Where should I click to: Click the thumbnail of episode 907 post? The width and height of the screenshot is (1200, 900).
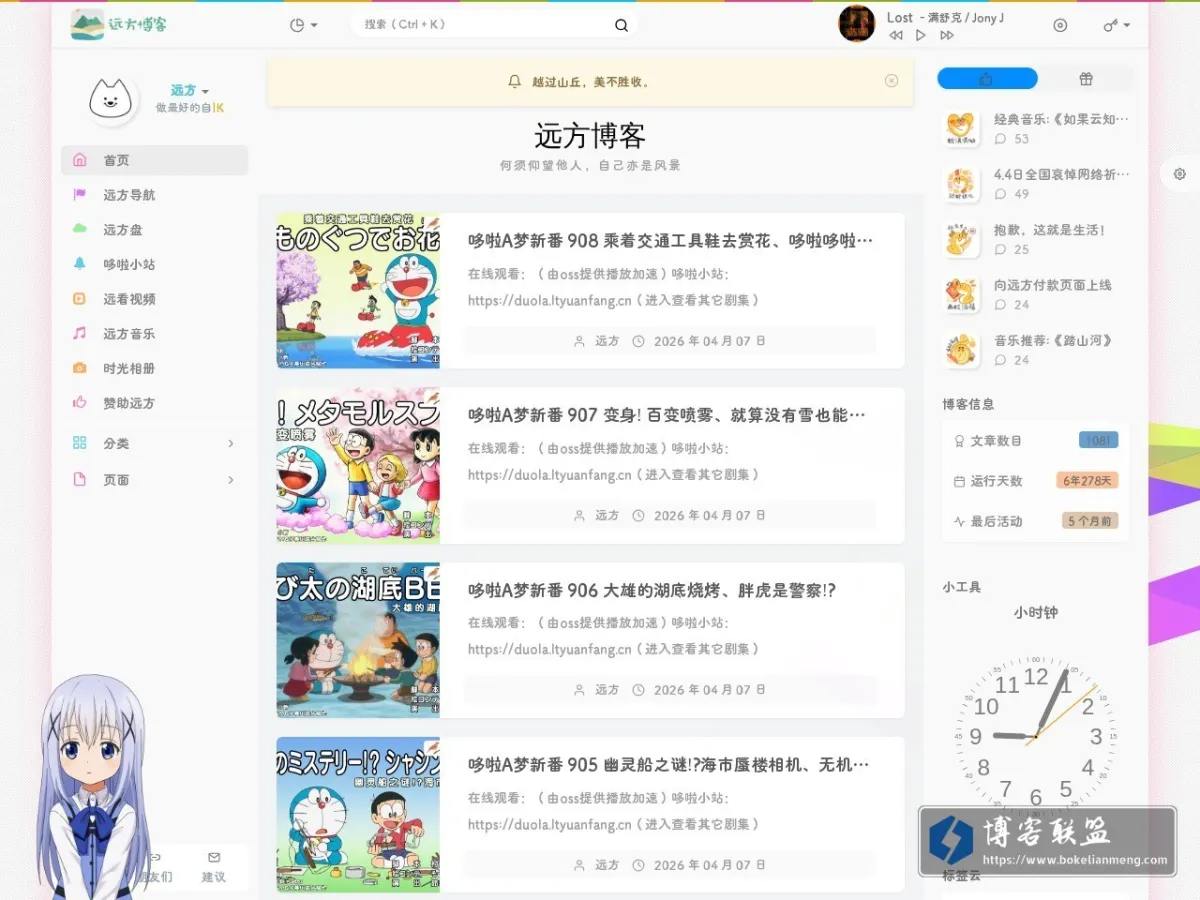(x=358, y=466)
